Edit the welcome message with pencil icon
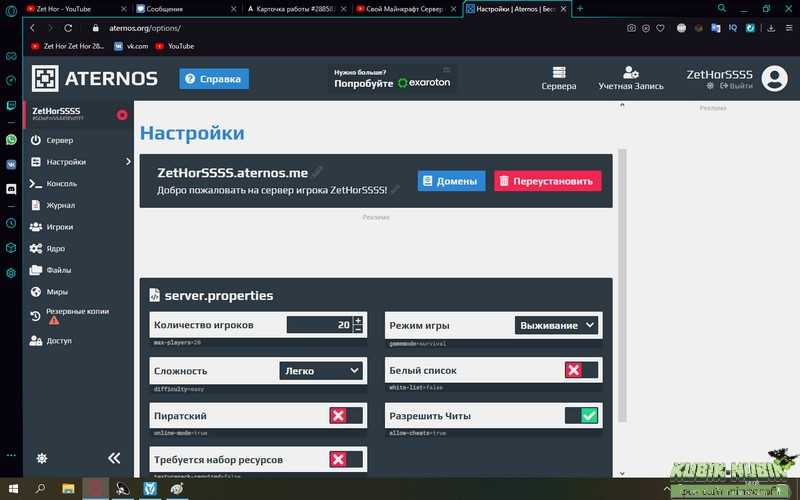The image size is (800, 500). click(395, 190)
